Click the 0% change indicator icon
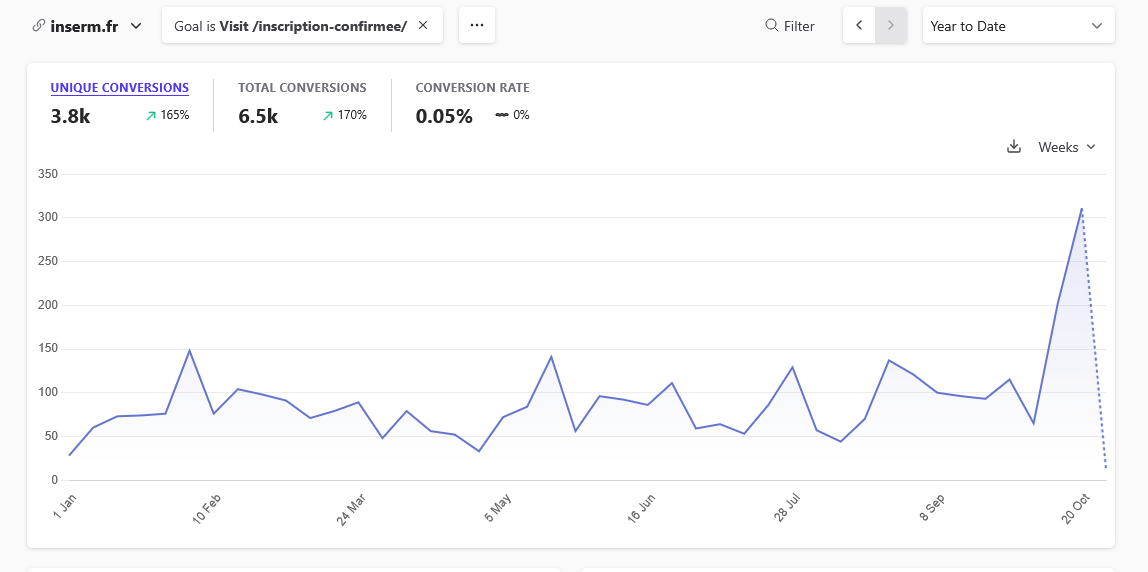1148x572 pixels. (x=502, y=115)
